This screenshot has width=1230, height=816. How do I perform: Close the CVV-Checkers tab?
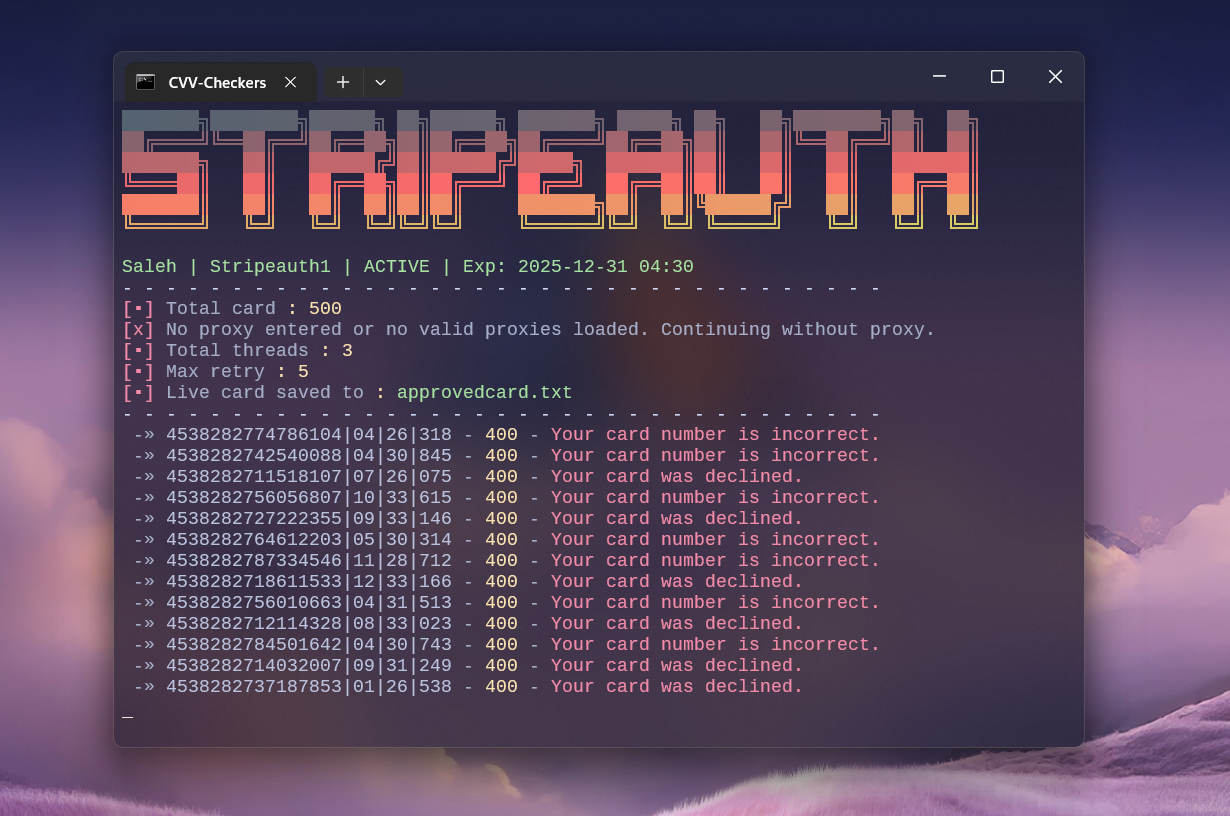(x=290, y=82)
